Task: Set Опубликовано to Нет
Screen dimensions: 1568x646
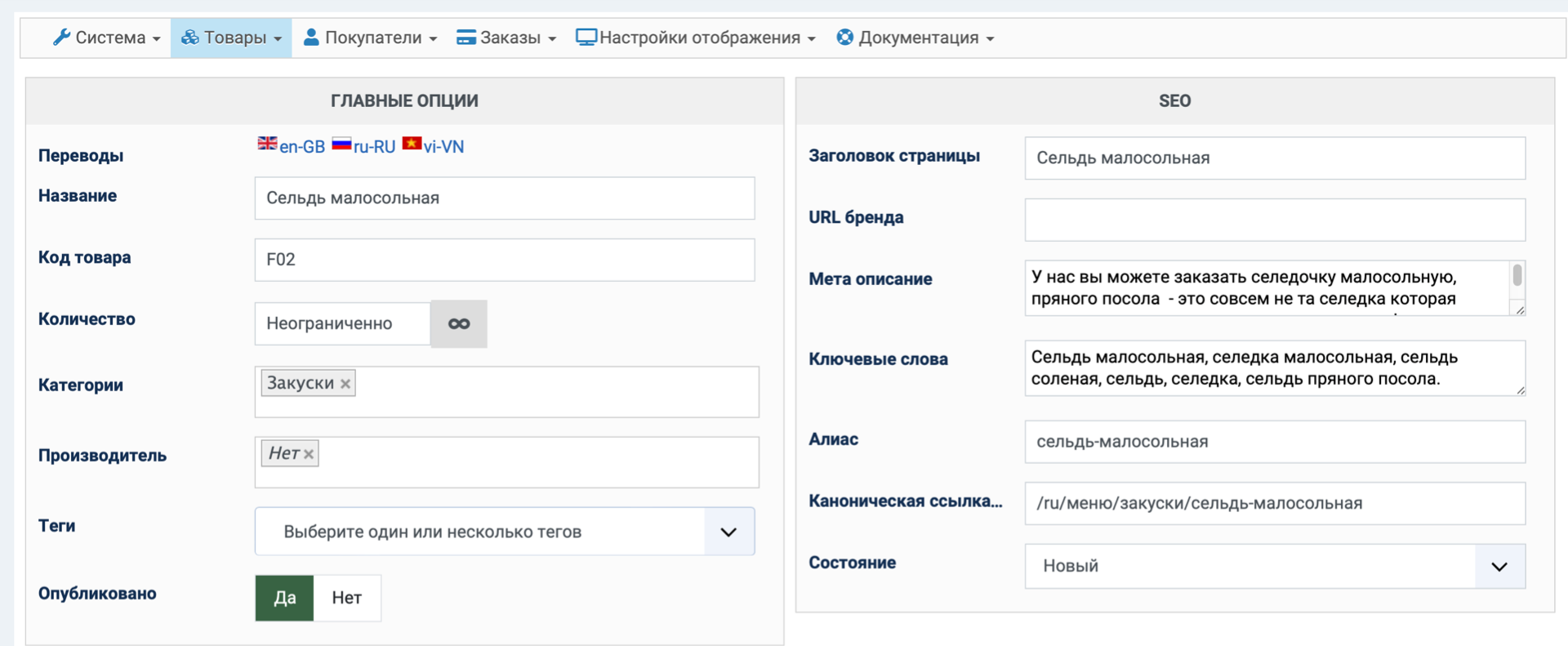Action: click(346, 598)
